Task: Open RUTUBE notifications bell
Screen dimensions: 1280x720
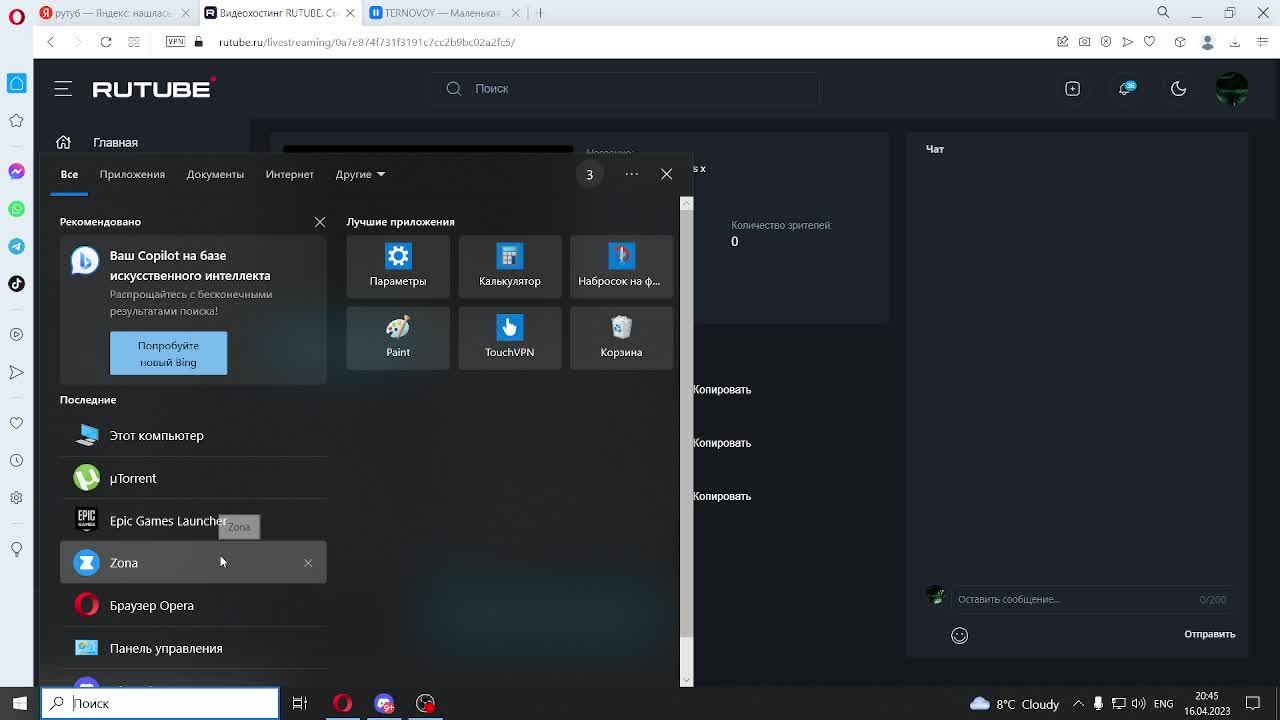Action: (x=1125, y=89)
